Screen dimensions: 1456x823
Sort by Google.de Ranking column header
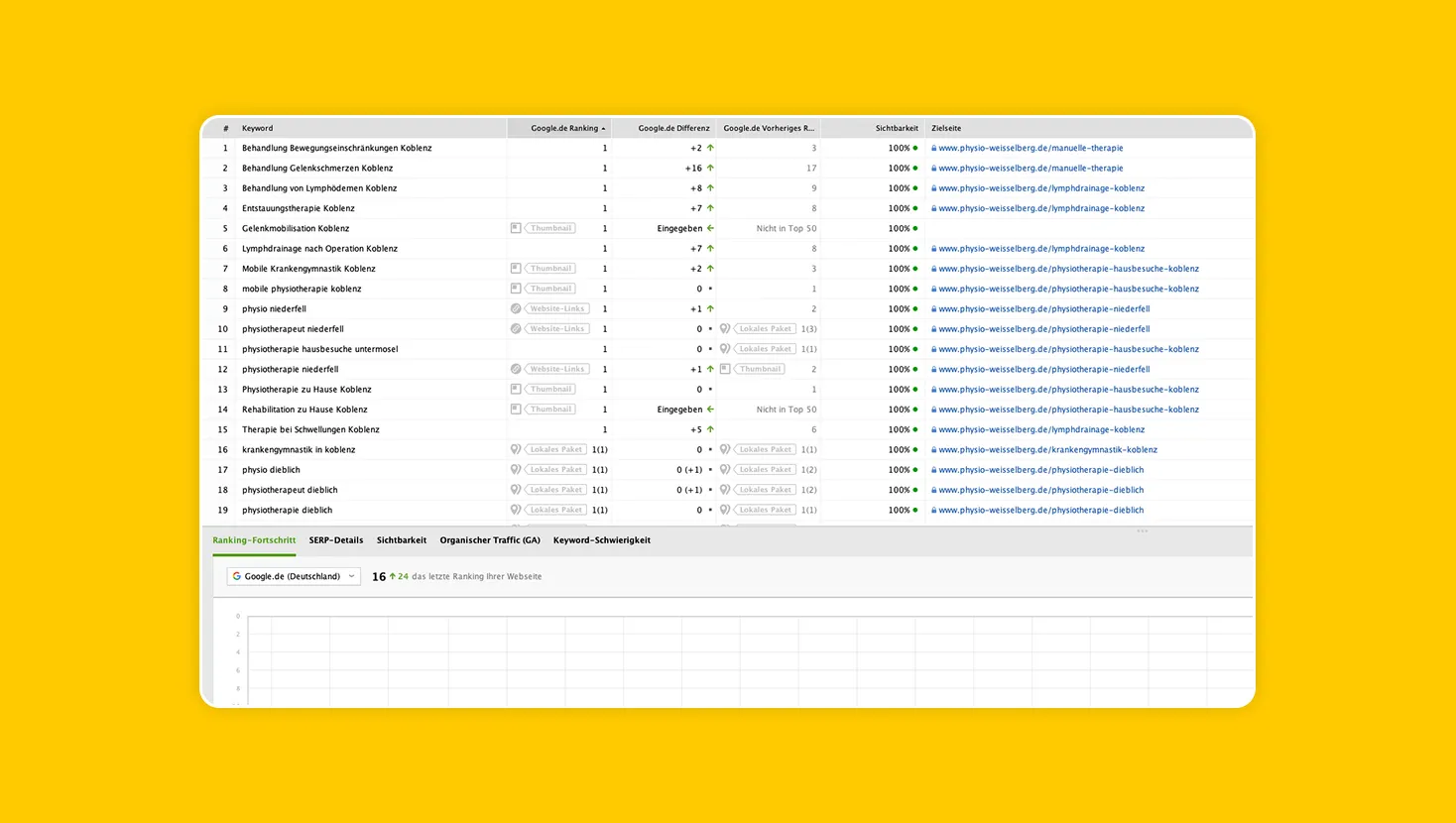pyautogui.click(x=563, y=128)
